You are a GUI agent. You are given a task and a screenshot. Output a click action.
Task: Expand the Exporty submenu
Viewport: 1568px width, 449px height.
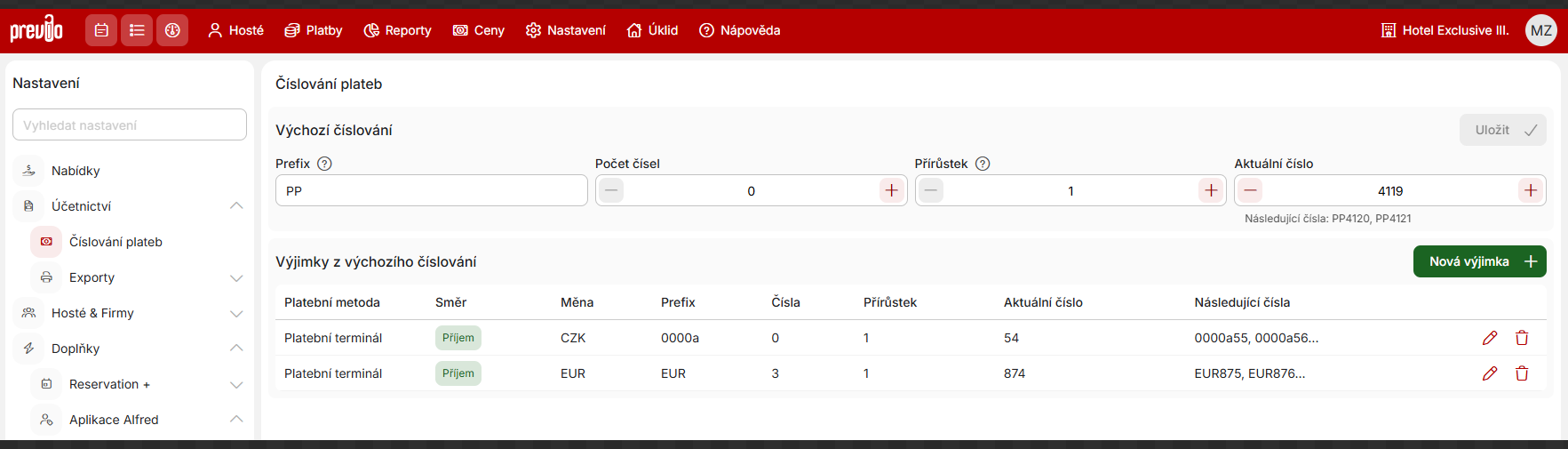(236, 277)
